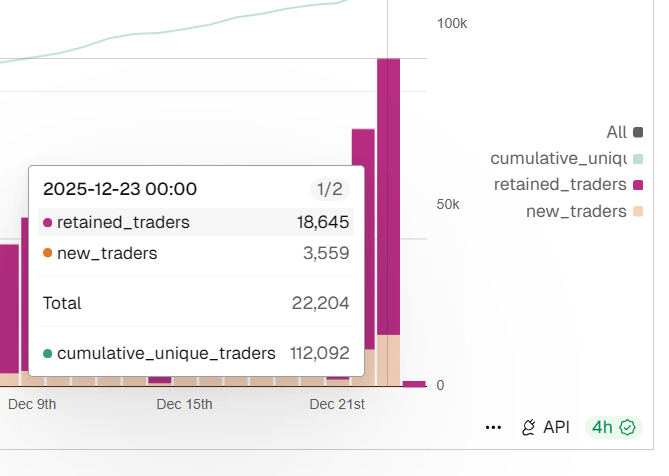Click the cumulative_uniq light green legend swatch

click(638, 159)
